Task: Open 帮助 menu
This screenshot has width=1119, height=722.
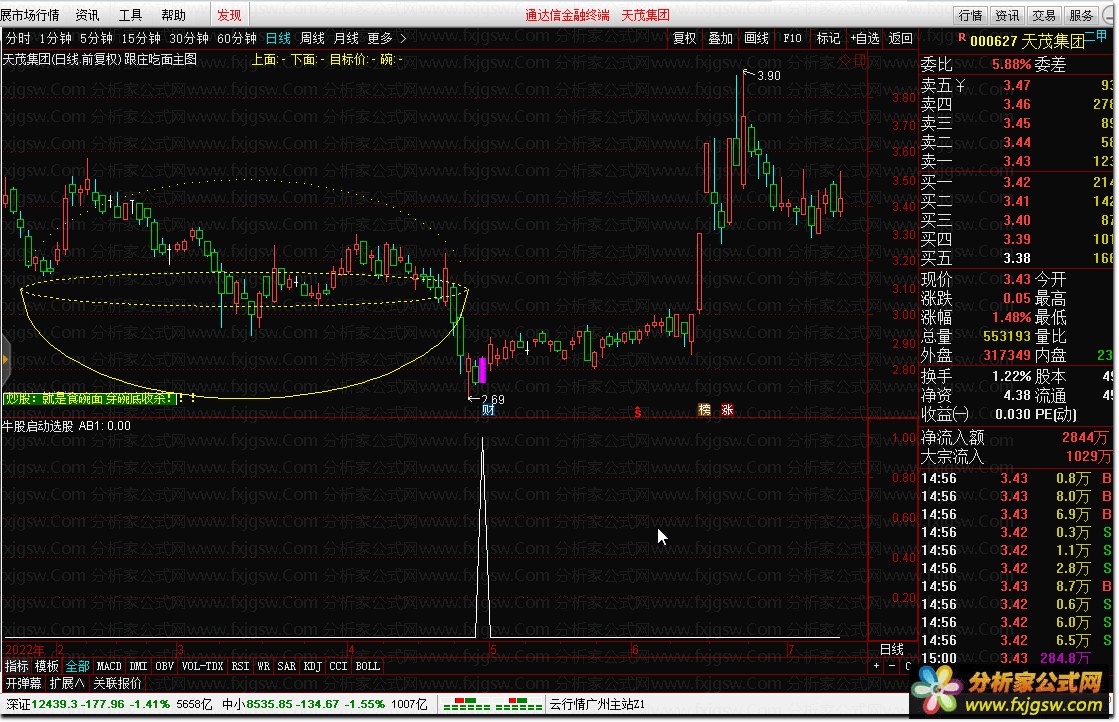Action: [x=173, y=15]
